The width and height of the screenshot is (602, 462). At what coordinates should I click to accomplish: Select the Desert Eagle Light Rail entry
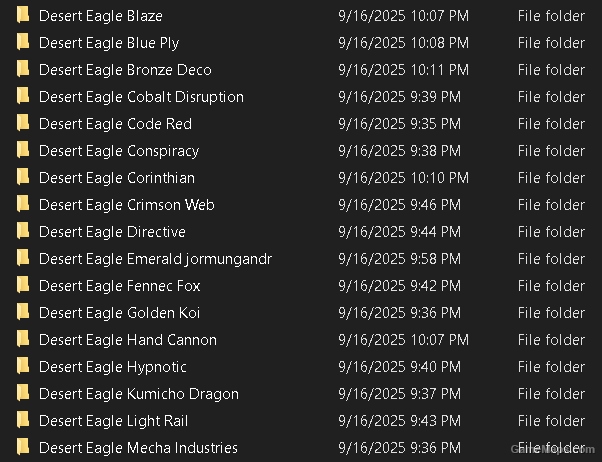113,421
